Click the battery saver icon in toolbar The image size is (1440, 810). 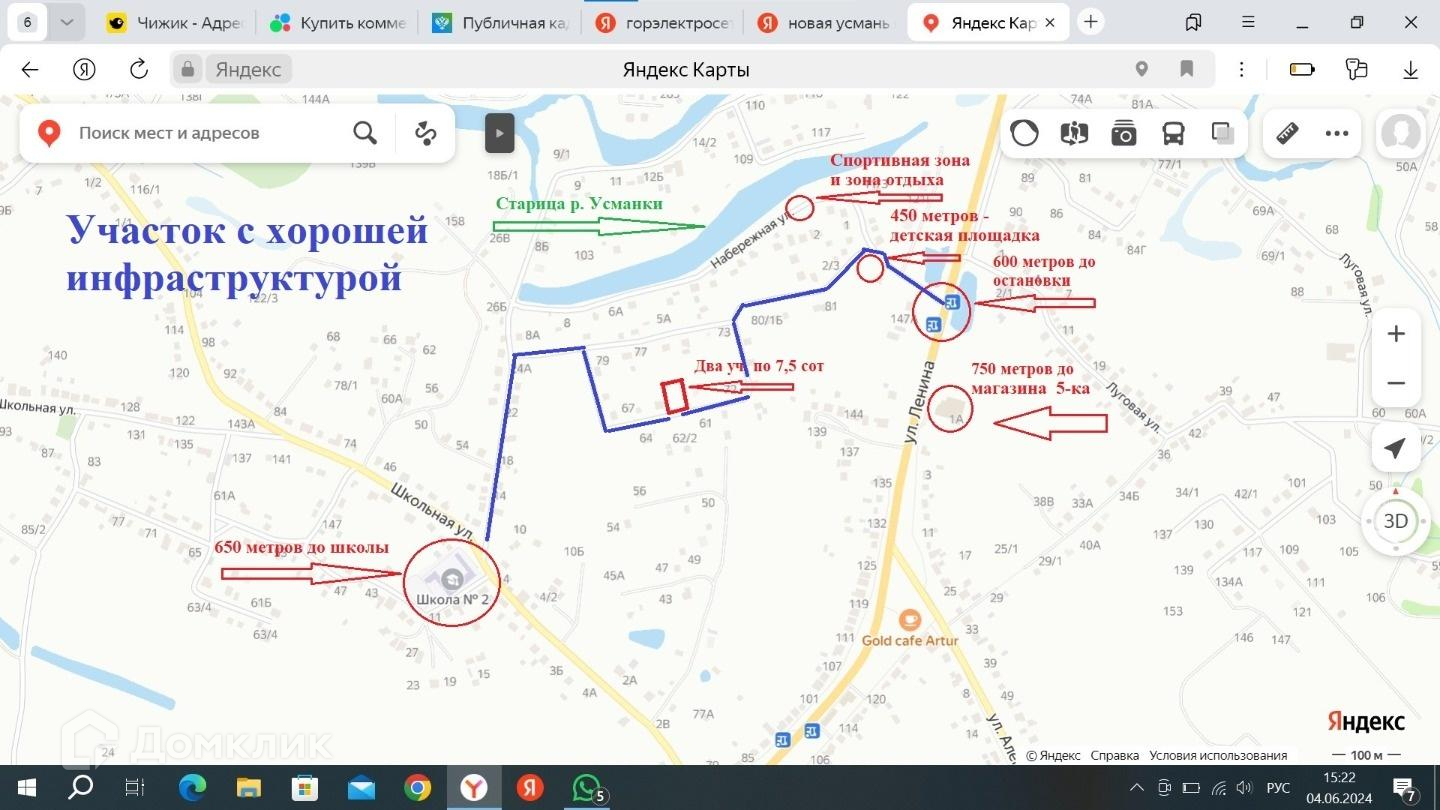[1302, 69]
